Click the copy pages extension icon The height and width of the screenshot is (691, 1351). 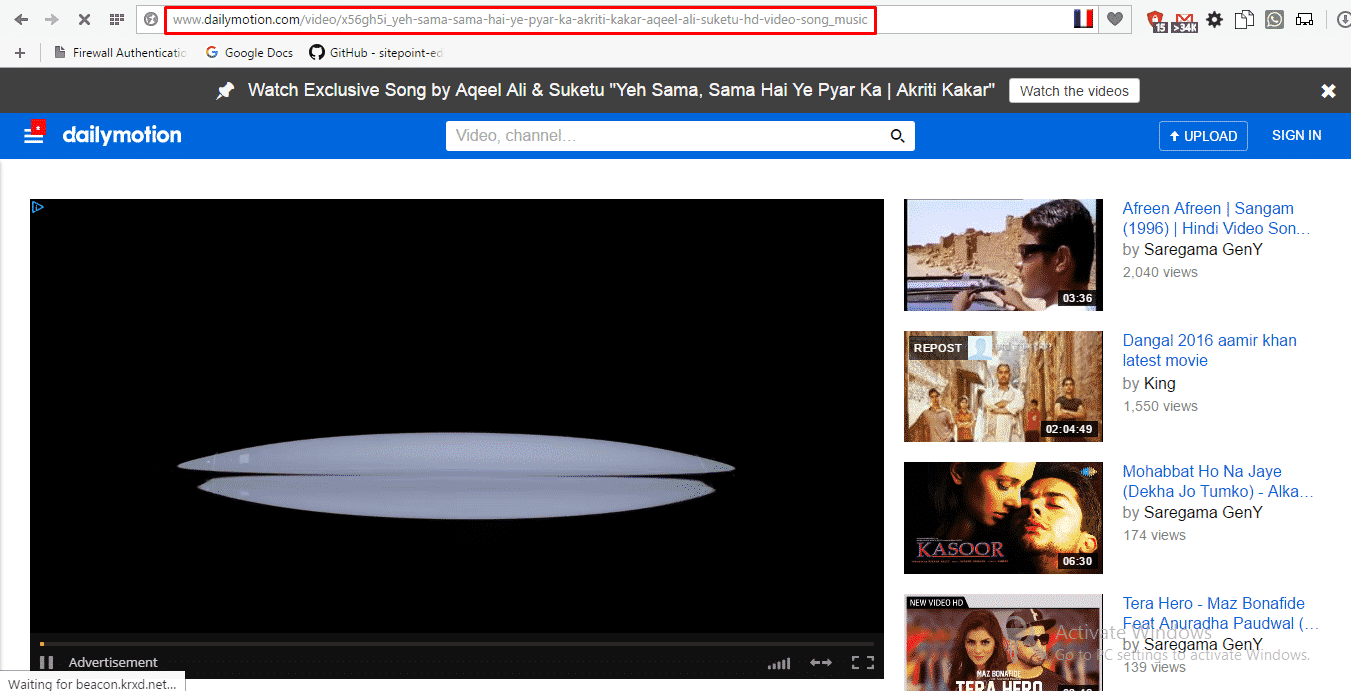point(1244,19)
